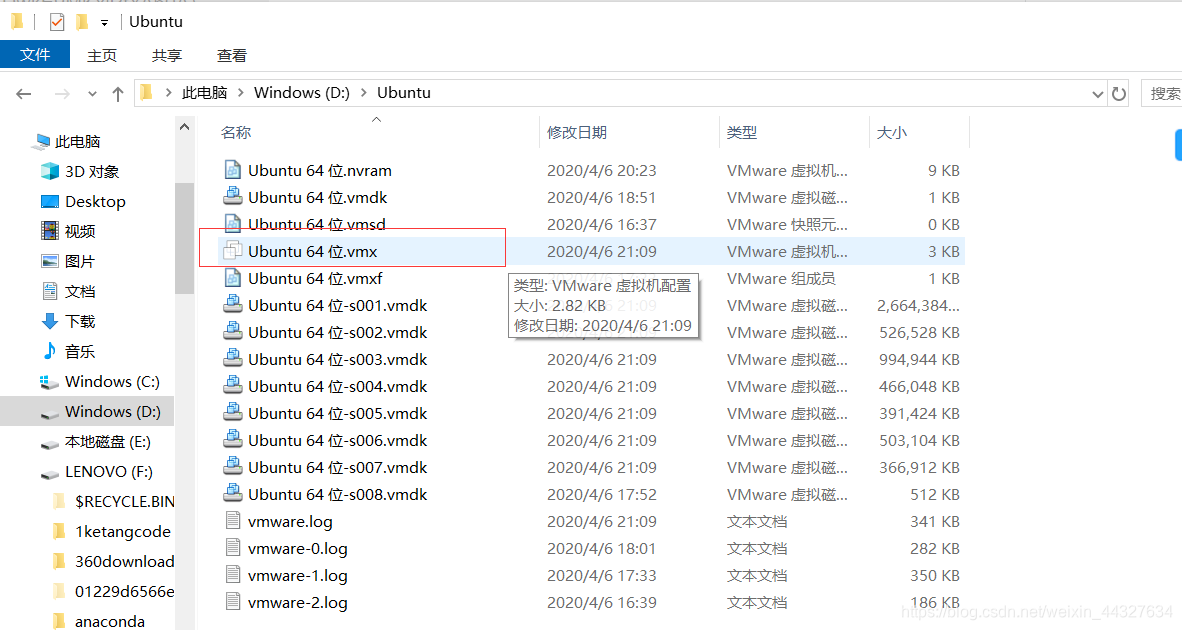Click the Ubuntu 64 位-s003.vmdk icon
1182x630 pixels.
[x=233, y=359]
